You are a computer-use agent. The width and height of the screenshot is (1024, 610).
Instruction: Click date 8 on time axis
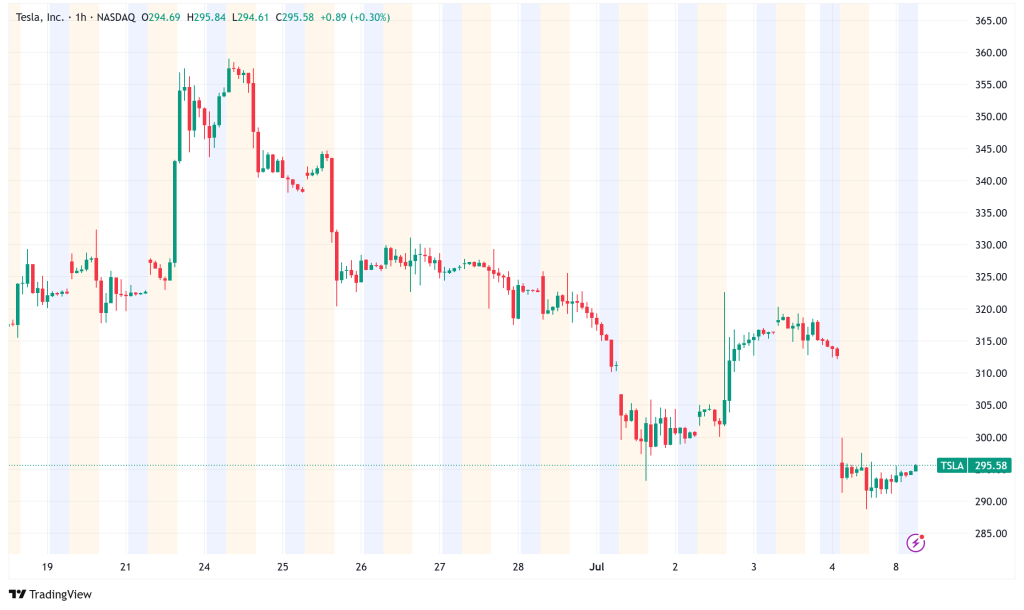896,567
